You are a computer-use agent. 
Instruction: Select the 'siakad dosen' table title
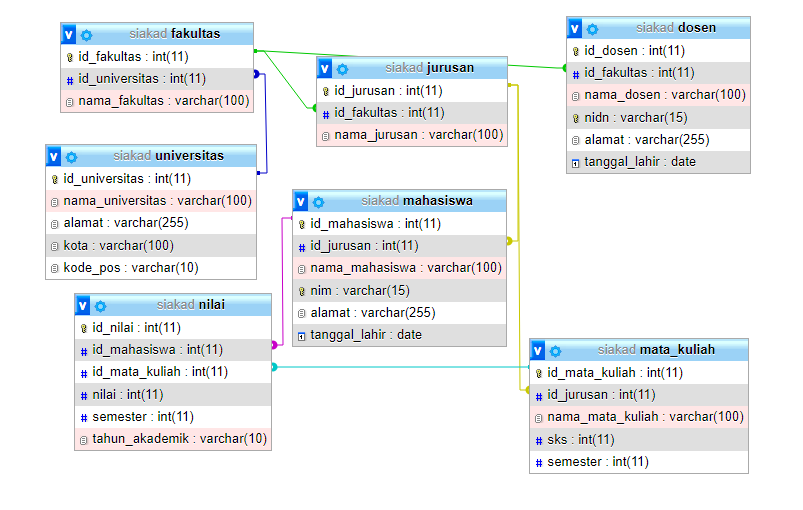point(676,28)
